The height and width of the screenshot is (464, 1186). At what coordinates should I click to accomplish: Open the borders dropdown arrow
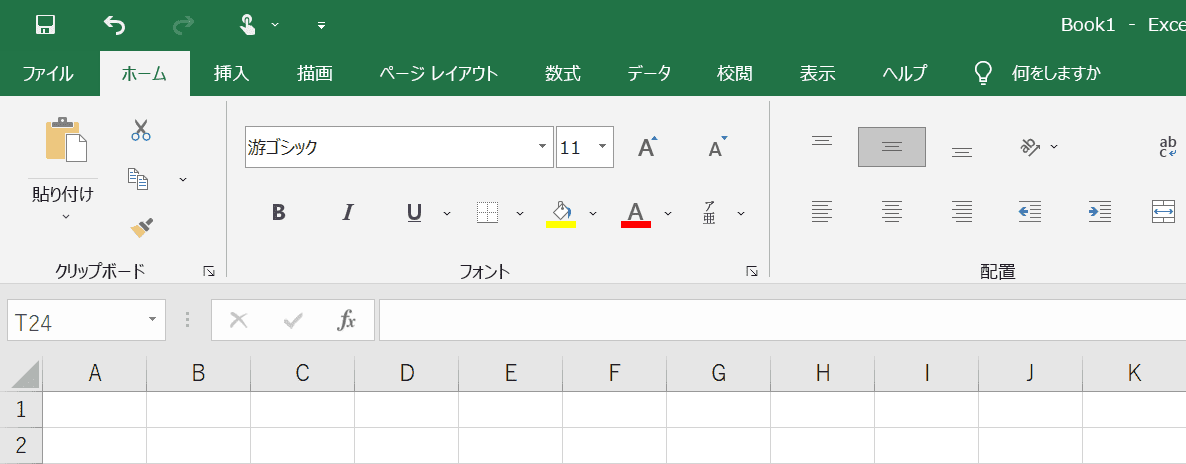click(520, 213)
